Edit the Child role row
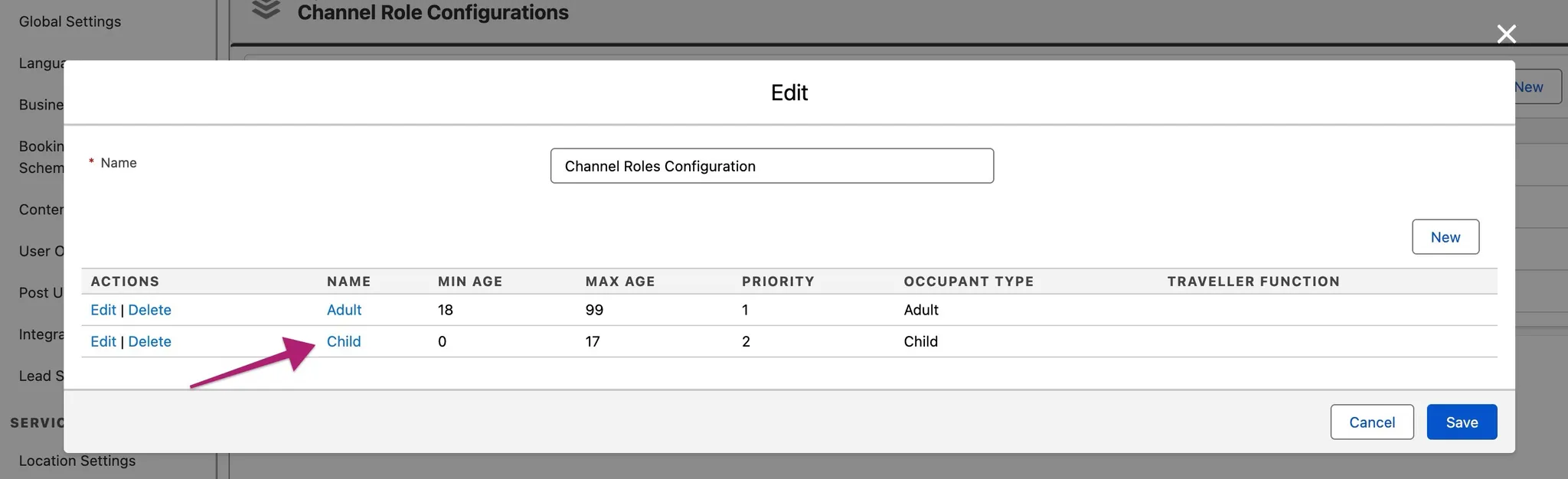 (x=103, y=341)
